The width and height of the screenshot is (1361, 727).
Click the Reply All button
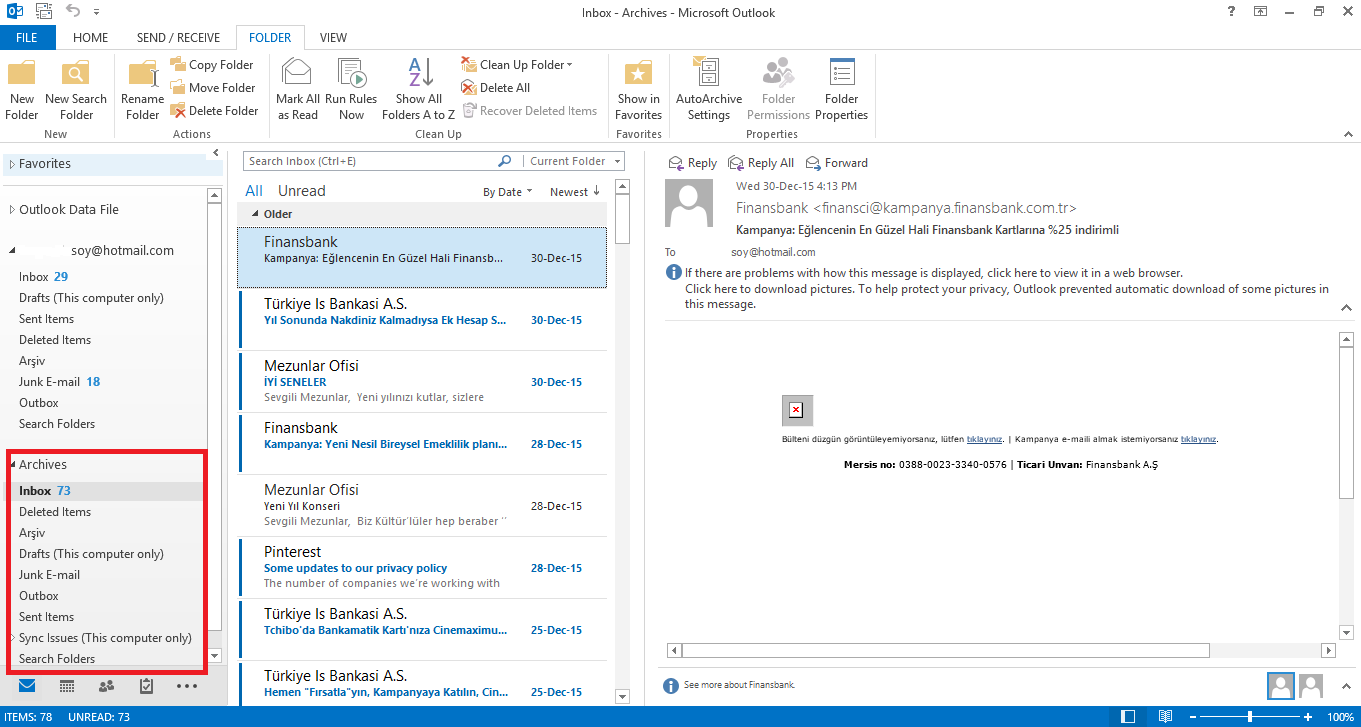click(761, 162)
